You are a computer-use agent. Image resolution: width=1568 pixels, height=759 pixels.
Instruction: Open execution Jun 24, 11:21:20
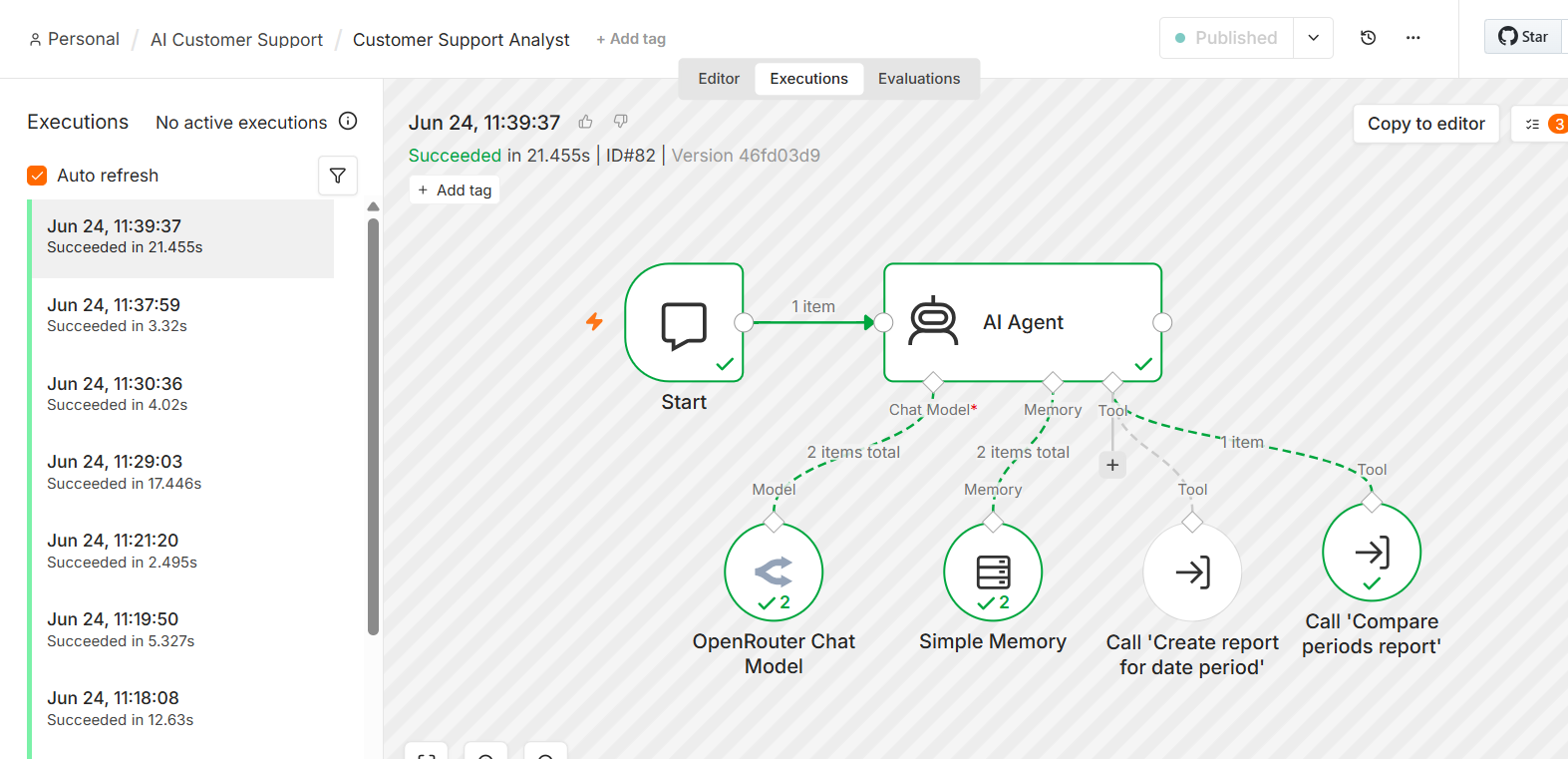[x=182, y=552]
